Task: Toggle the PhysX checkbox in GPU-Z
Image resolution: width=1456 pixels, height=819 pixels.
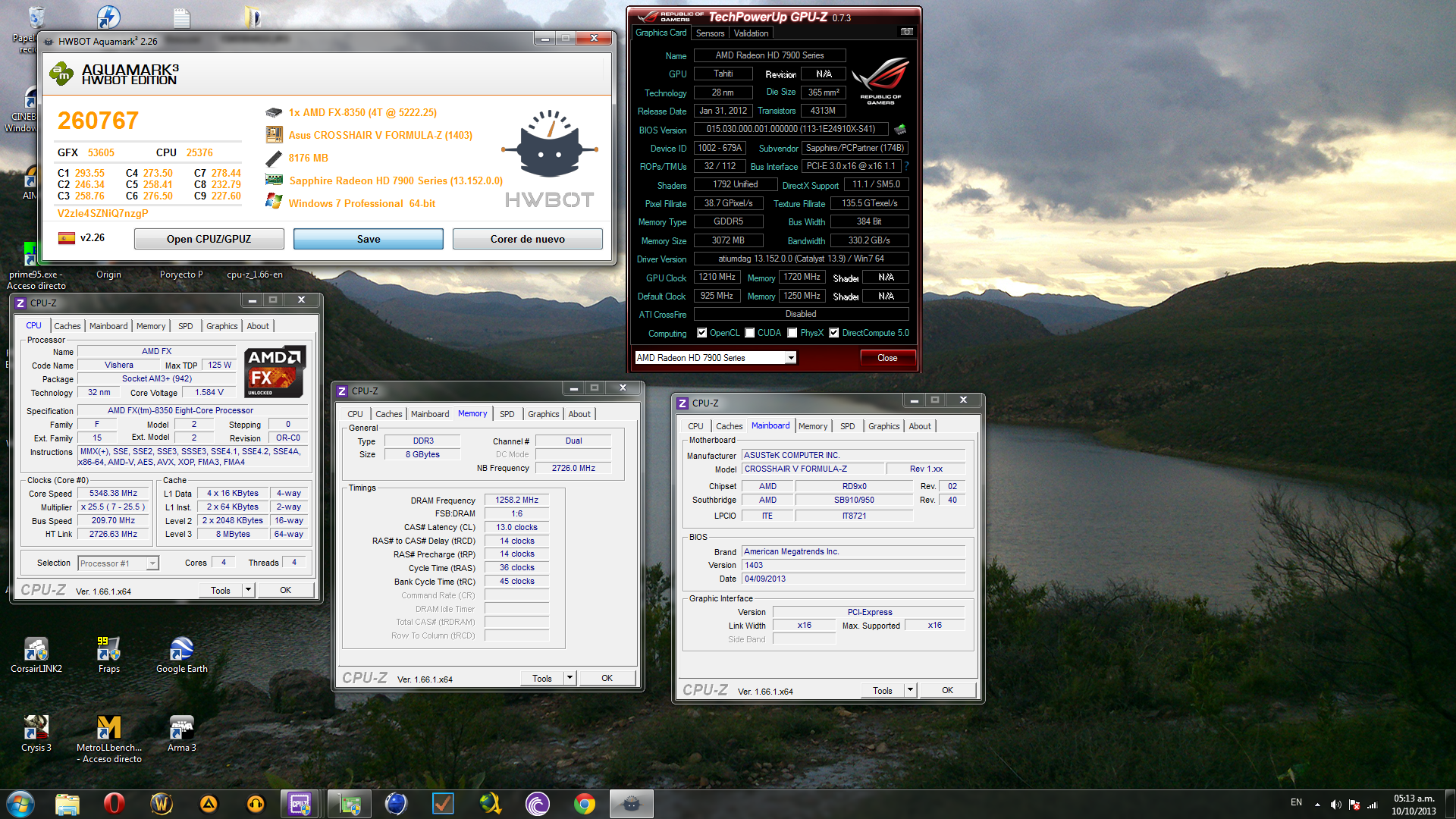Action: (x=792, y=333)
